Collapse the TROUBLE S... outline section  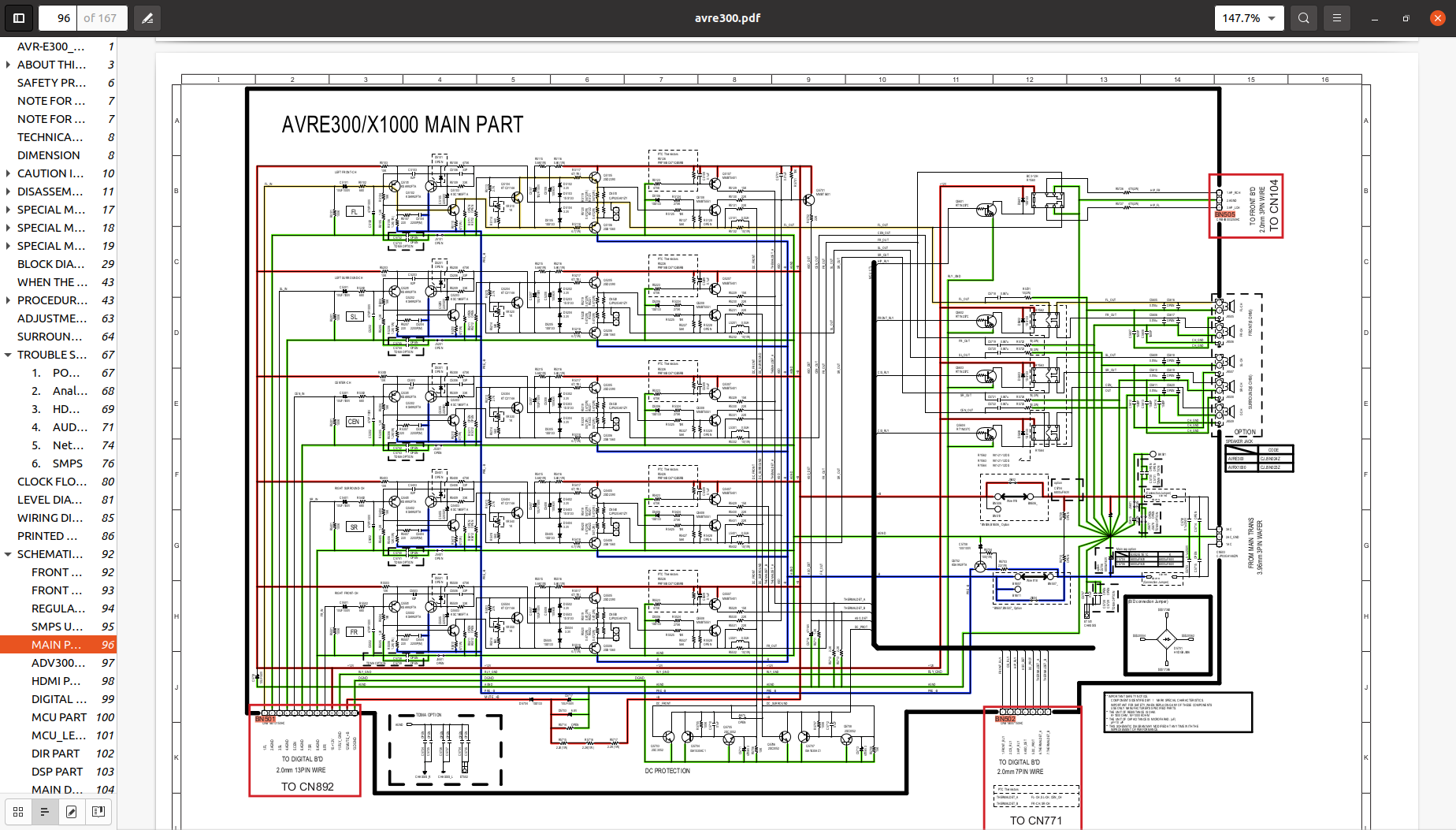pyautogui.click(x=8, y=355)
